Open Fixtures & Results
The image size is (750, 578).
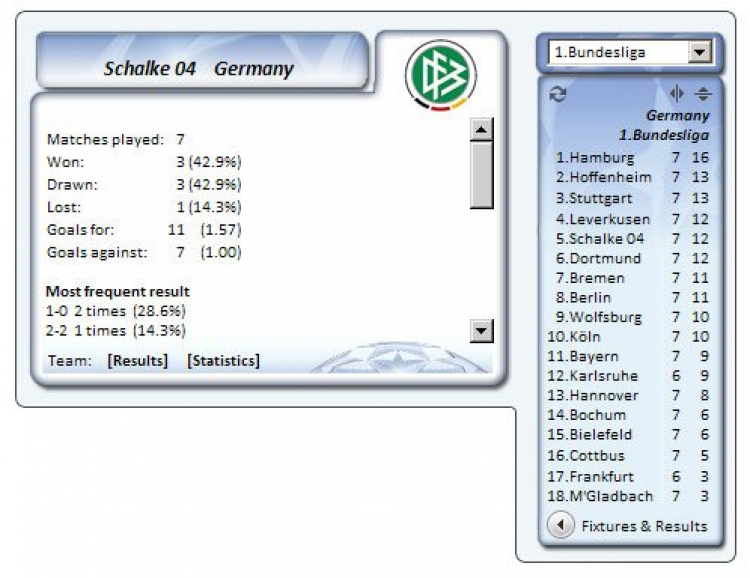pyautogui.click(x=644, y=526)
